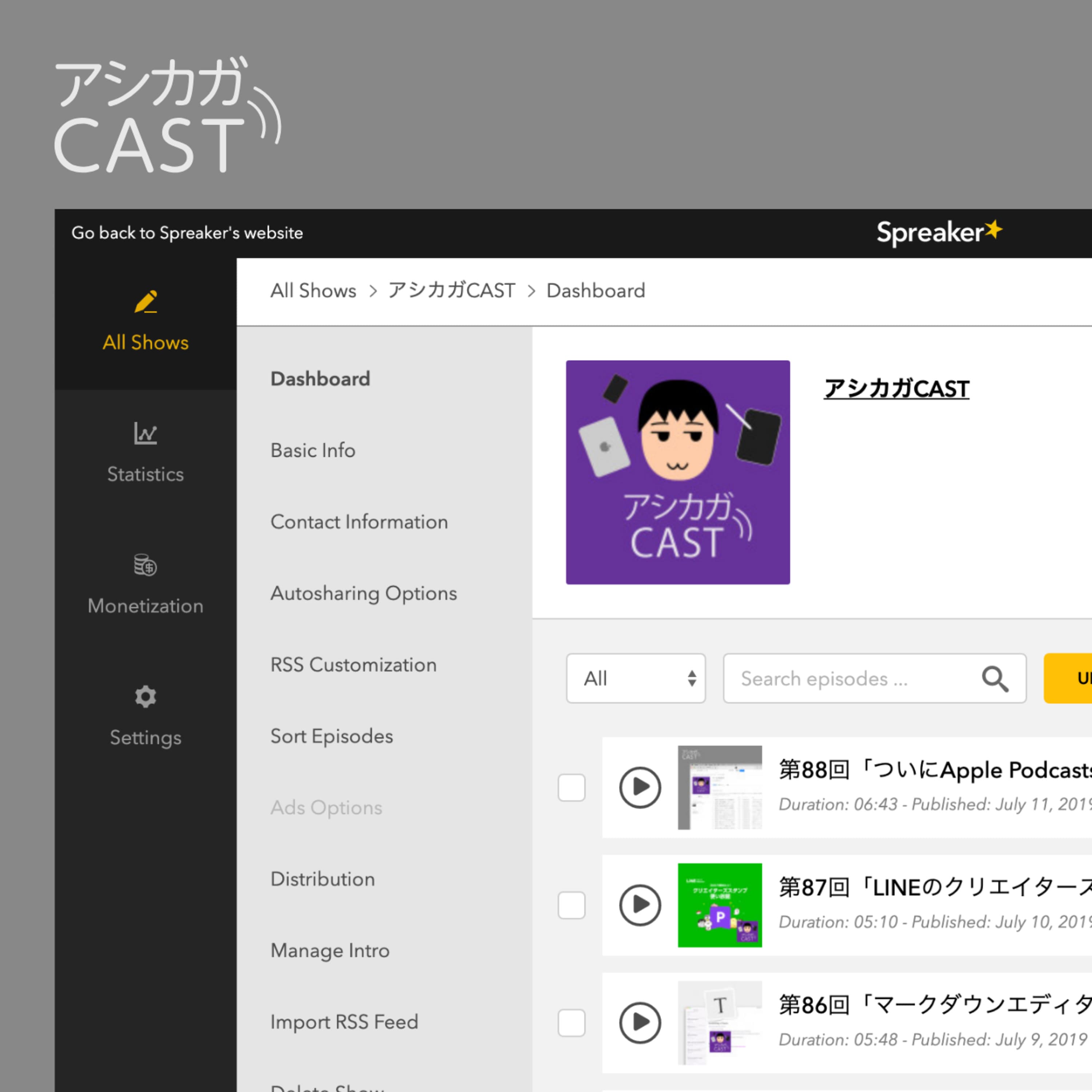Click the search magnifier icon
Viewport: 1092px width, 1092px height.
(x=995, y=678)
